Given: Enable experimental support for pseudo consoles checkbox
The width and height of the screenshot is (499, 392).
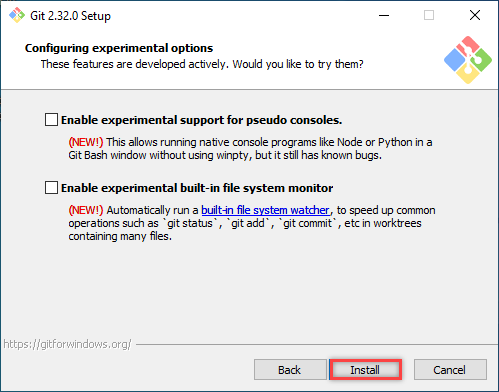Looking at the screenshot, I should [x=51, y=120].
